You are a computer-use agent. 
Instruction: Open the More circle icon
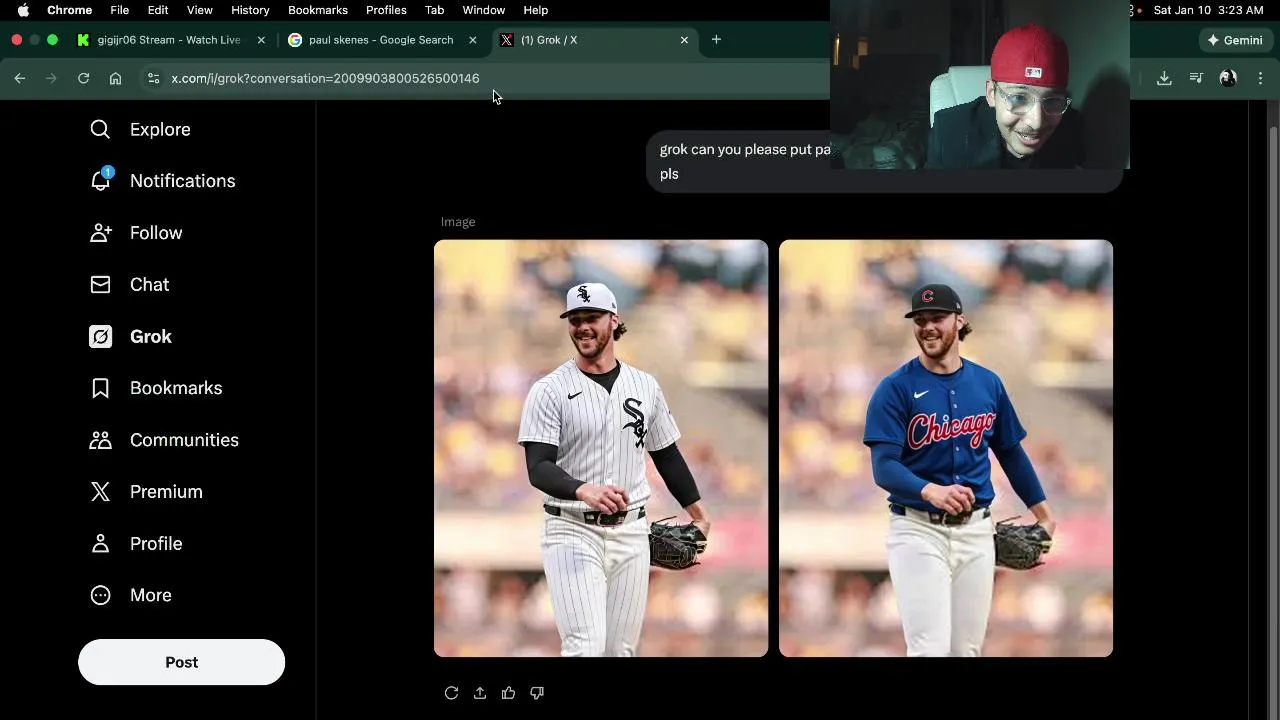(x=101, y=595)
